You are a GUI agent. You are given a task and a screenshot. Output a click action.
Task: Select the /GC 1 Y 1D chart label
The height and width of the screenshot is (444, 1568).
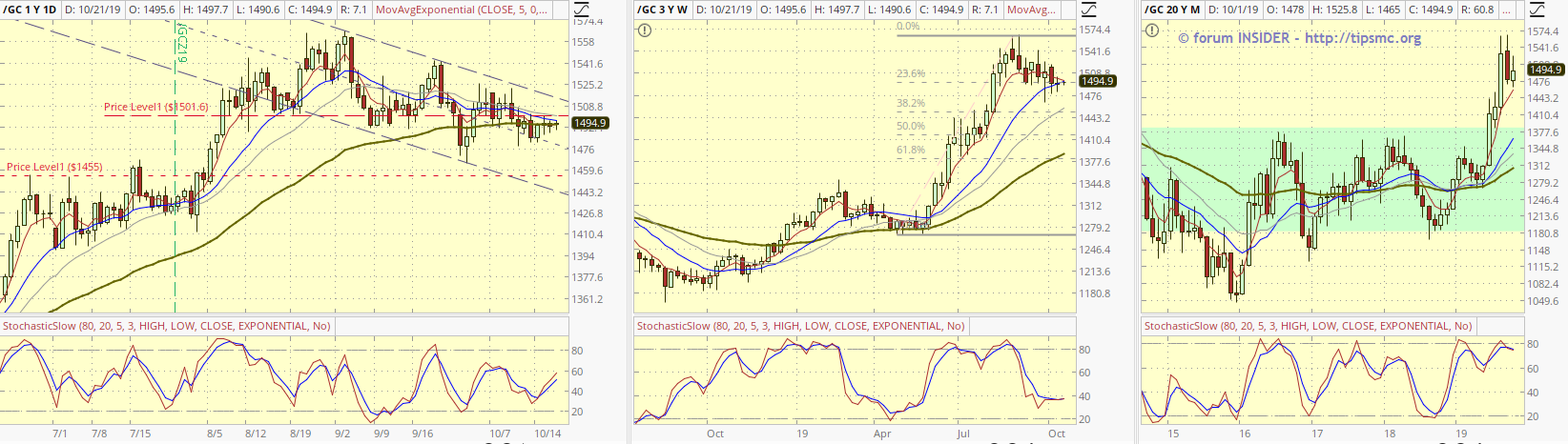click(x=29, y=10)
